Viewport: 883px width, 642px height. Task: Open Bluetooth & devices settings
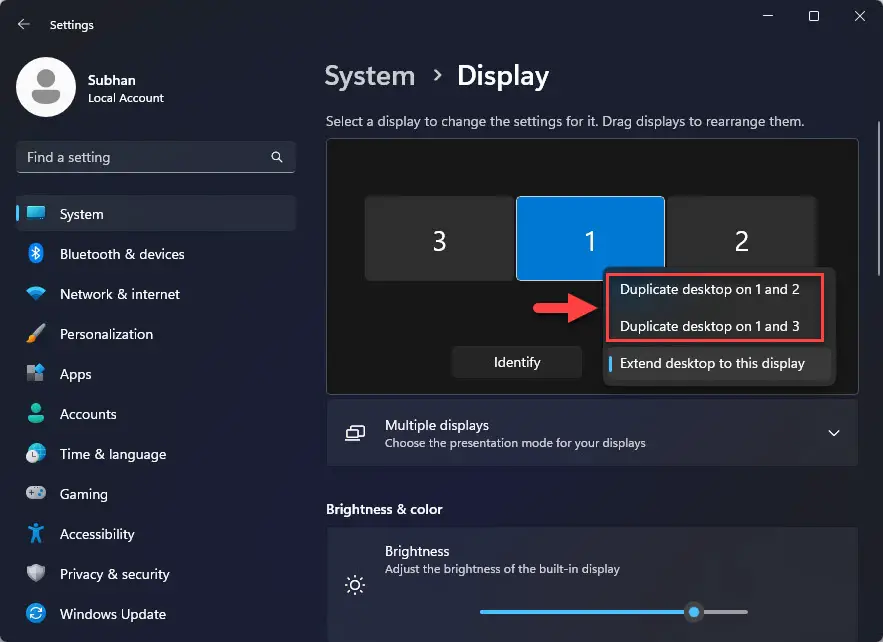pos(120,254)
